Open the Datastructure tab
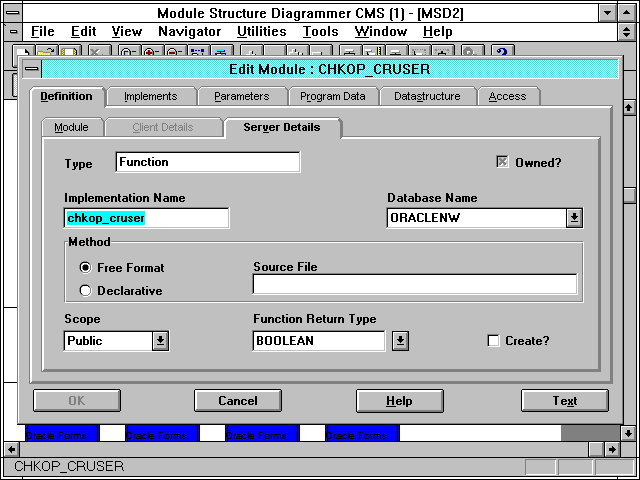 [427, 96]
